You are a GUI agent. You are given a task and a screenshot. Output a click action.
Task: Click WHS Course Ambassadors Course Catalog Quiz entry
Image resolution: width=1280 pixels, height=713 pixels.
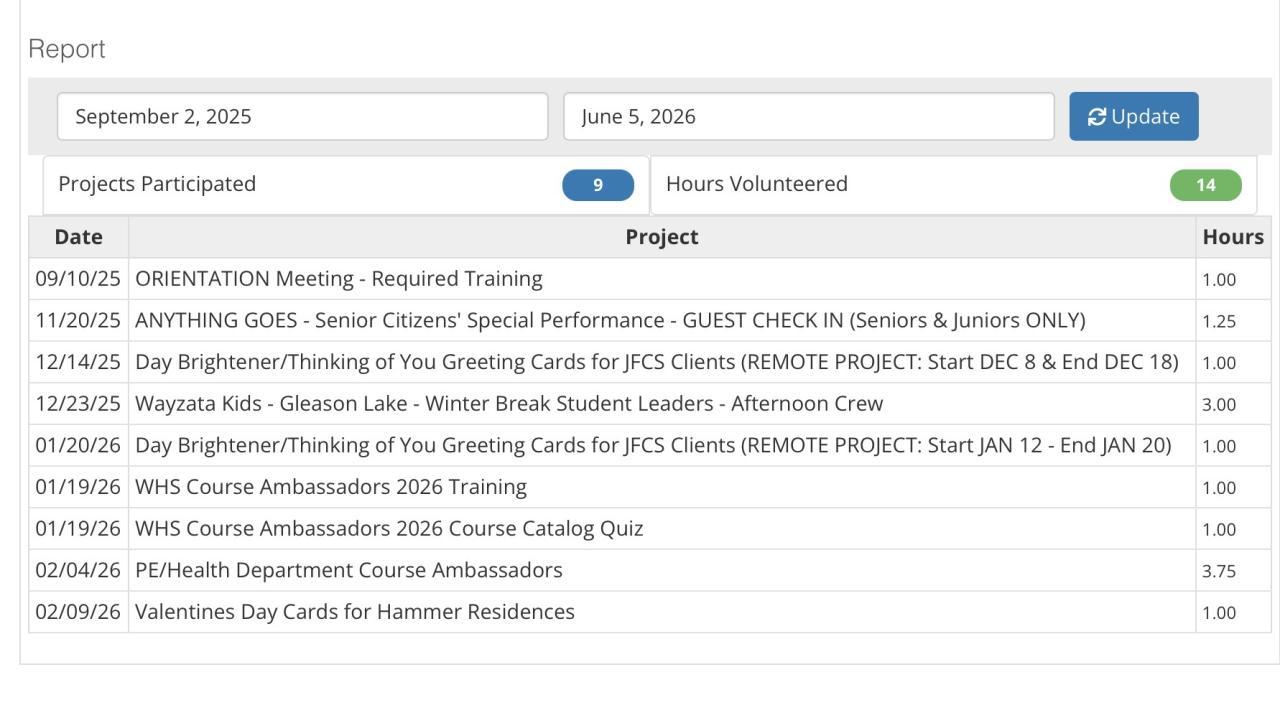pyautogui.click(x=388, y=529)
